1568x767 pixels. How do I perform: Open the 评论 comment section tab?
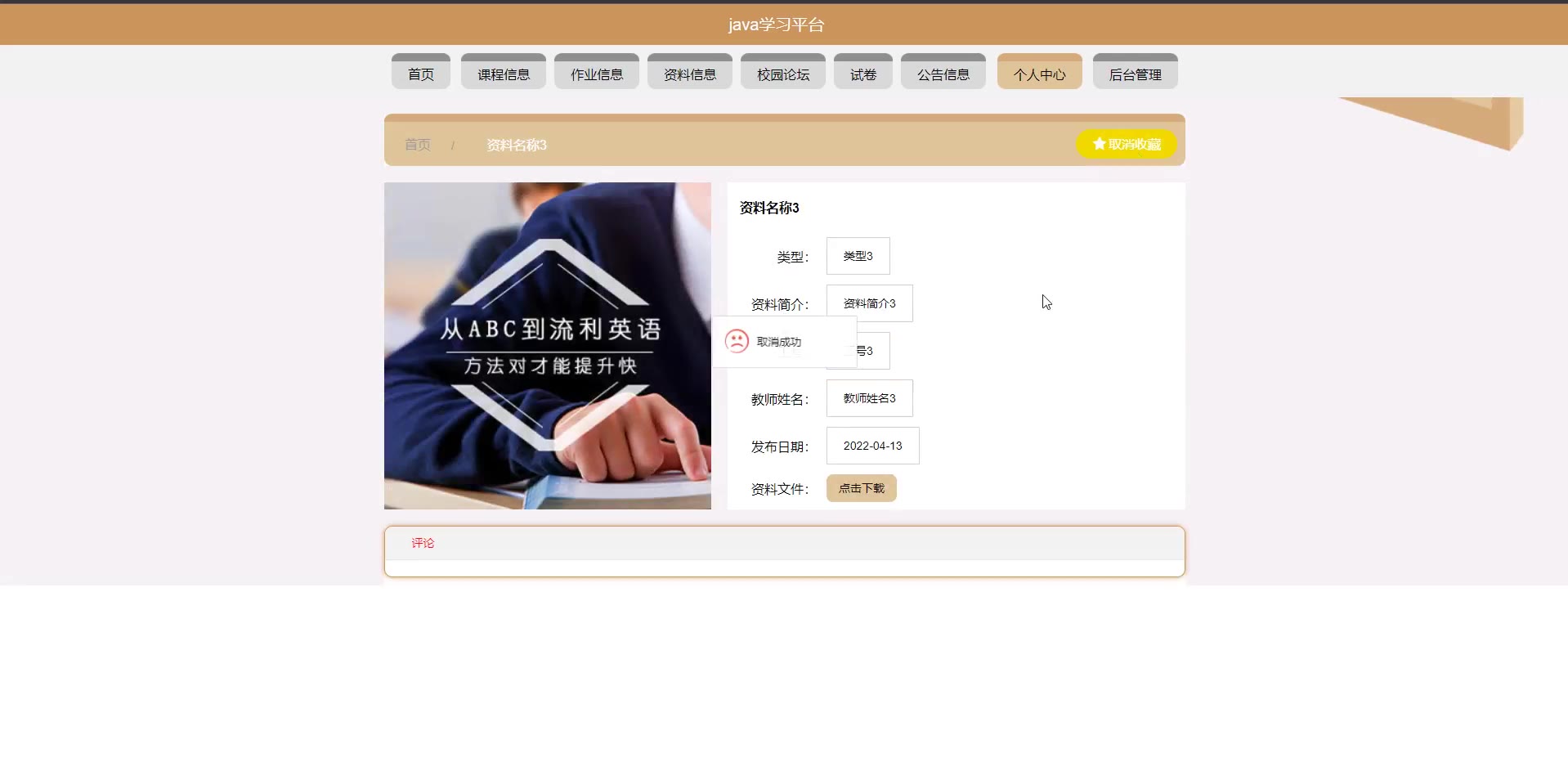point(423,543)
